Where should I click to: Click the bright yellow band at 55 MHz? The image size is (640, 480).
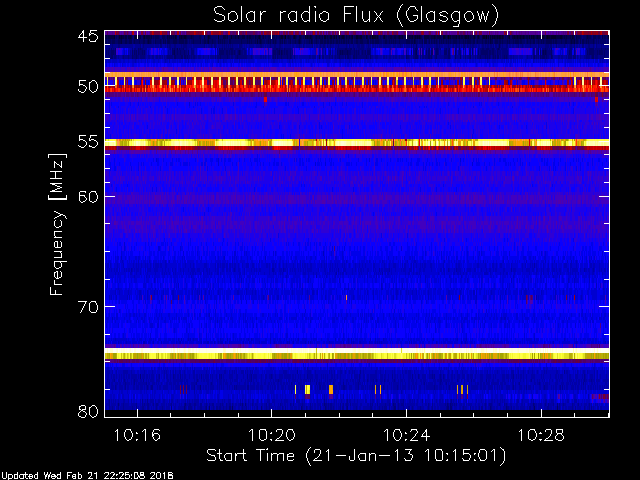coord(357,143)
